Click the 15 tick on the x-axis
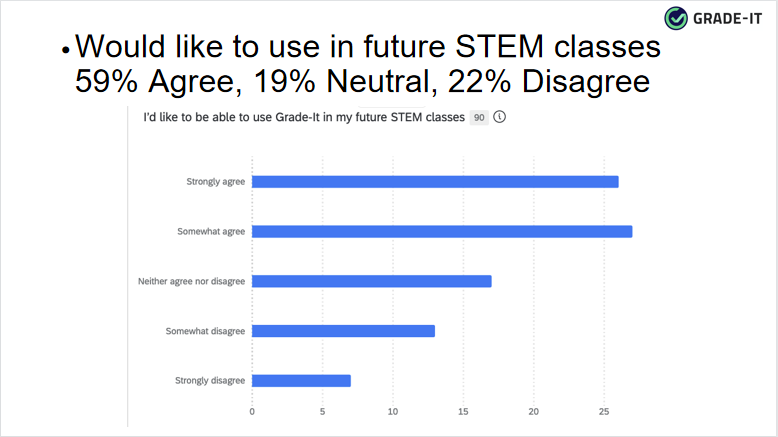Screen dimensions: 778x437 tap(463, 411)
